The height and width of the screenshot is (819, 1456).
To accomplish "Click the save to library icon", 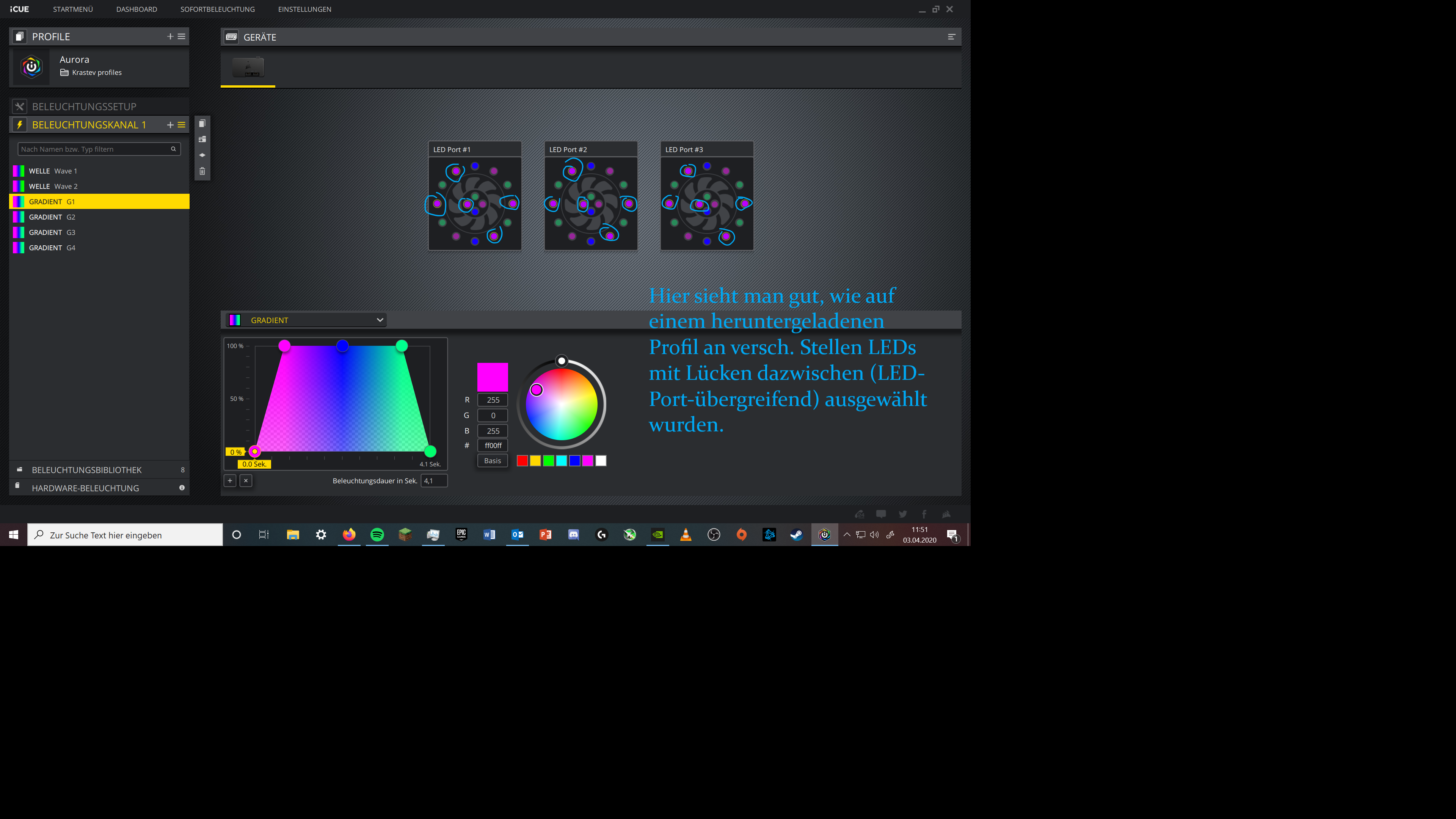I will point(202,140).
